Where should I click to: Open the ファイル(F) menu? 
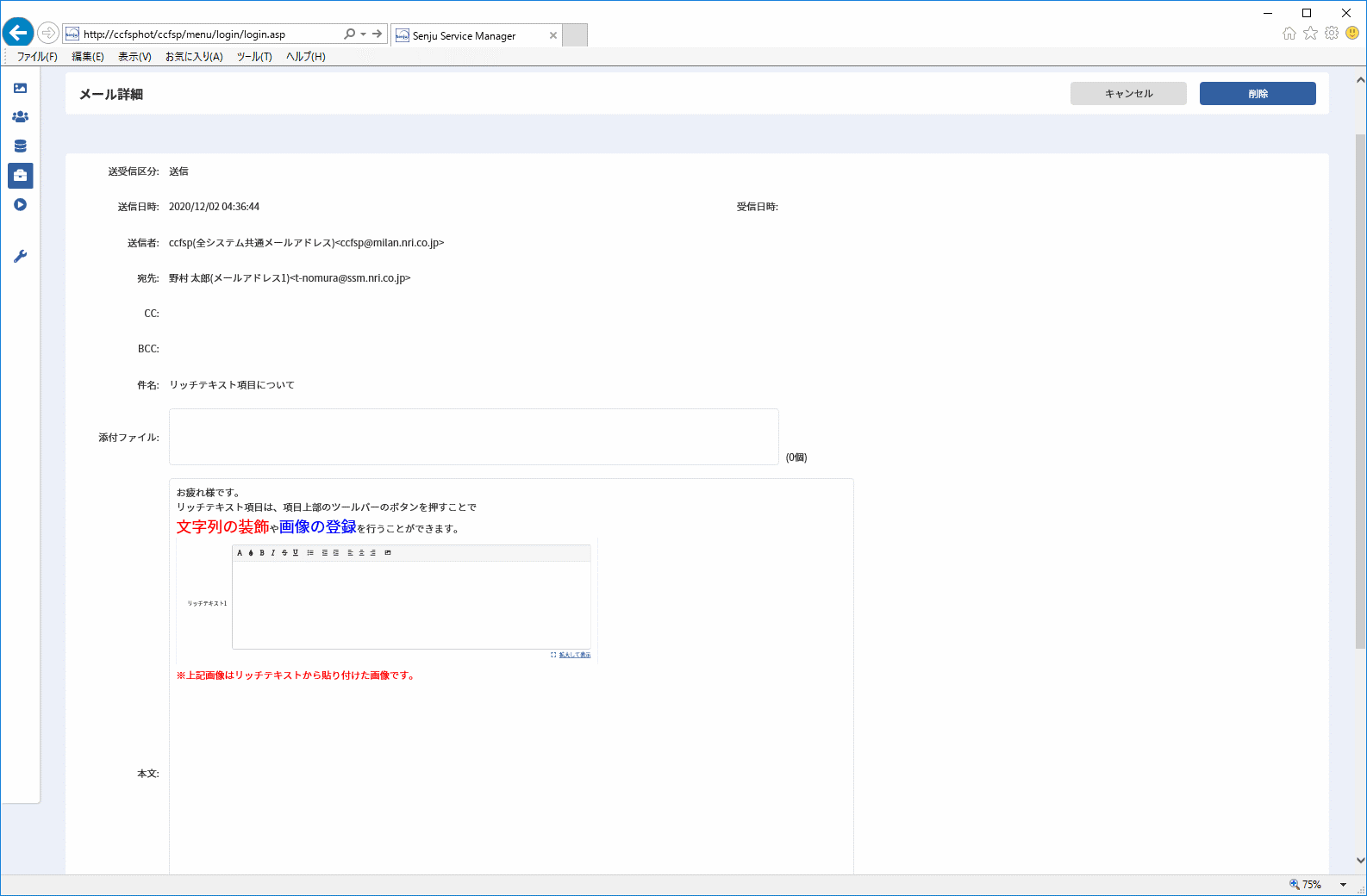pos(37,57)
